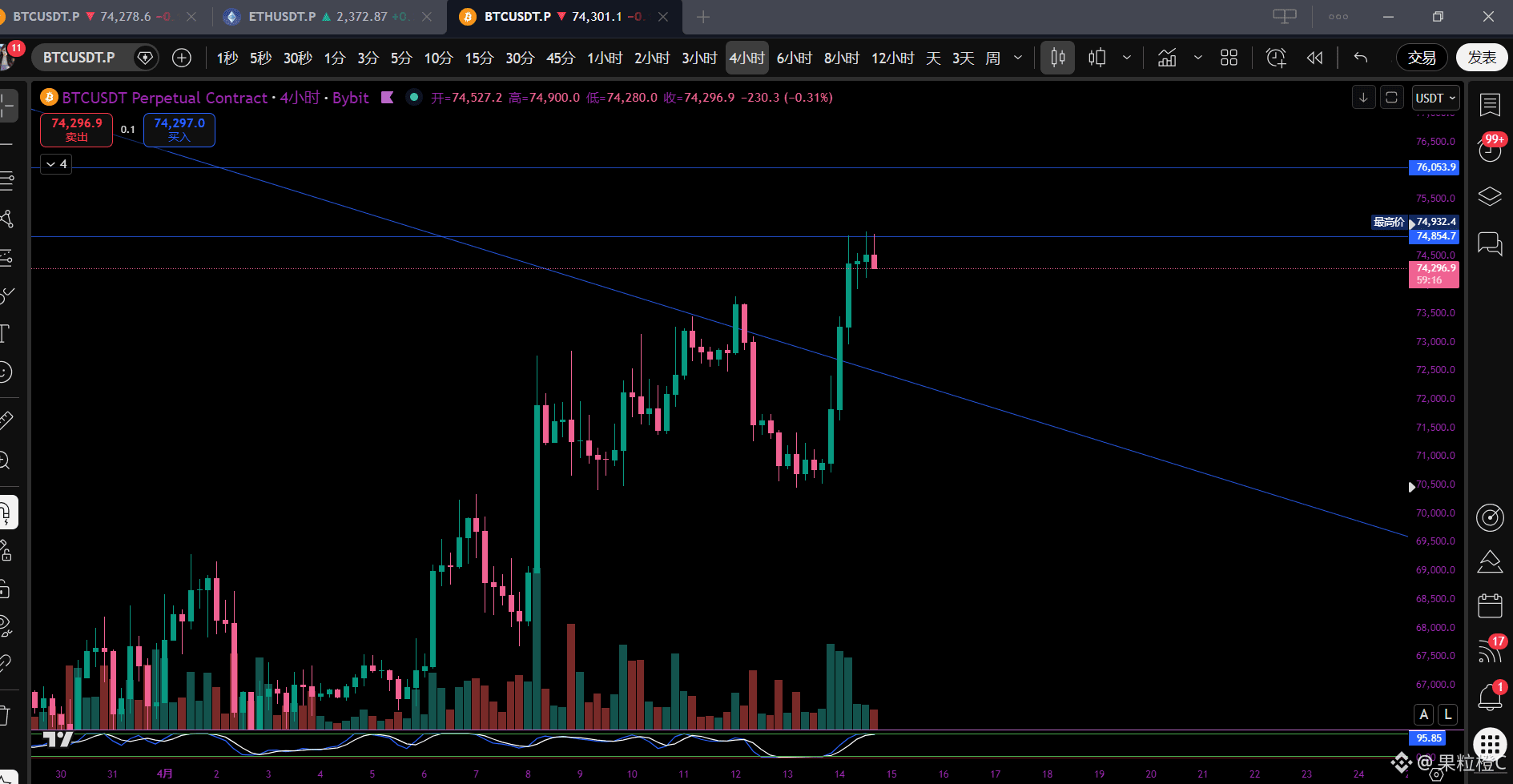Toggle auto scale with the A button
Image resolution: width=1513 pixels, height=784 pixels.
pyautogui.click(x=1423, y=714)
